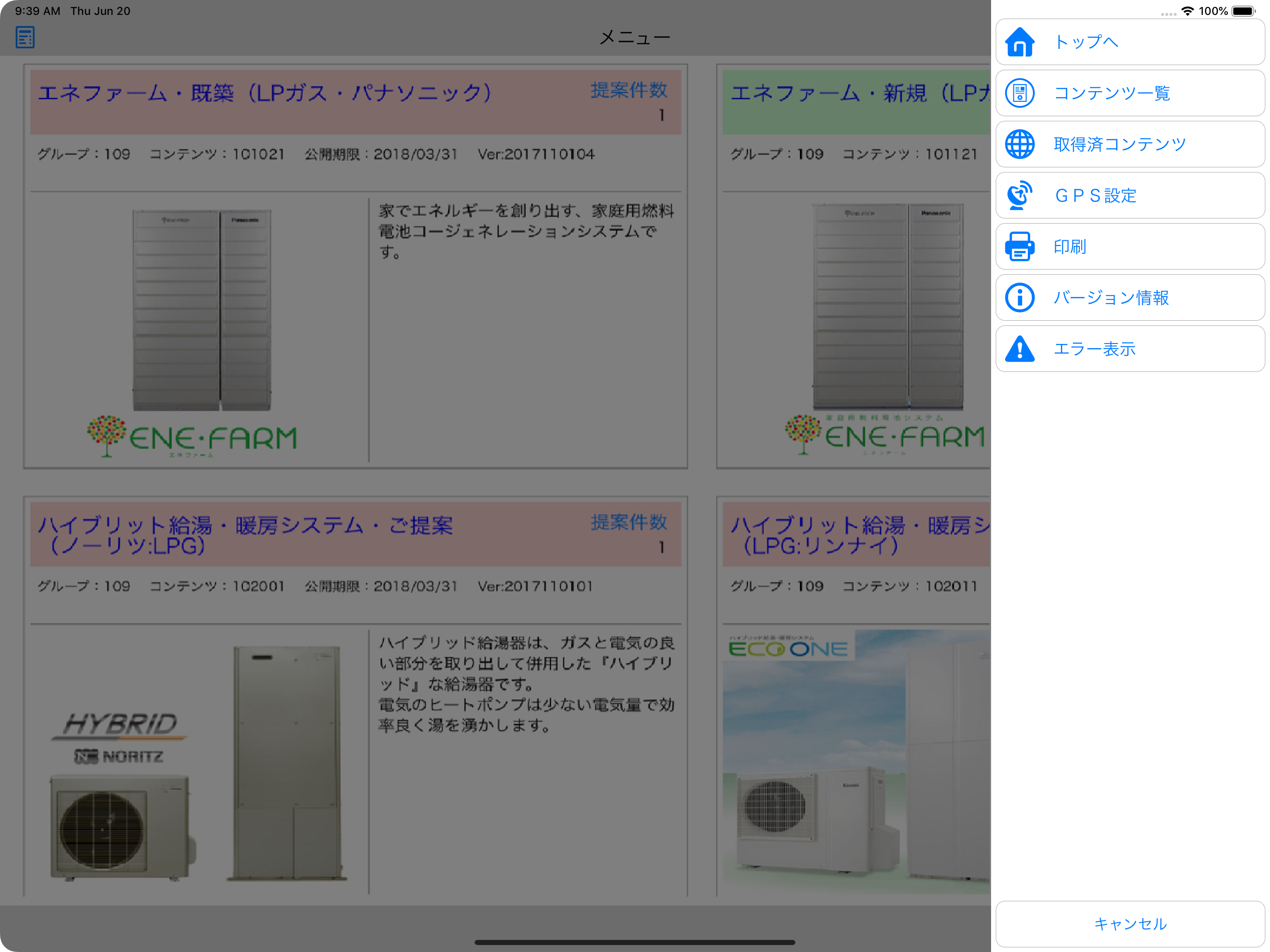Tap description 家でエネルギーを創り出す
This screenshot has height=952, width=1270.
(527, 231)
